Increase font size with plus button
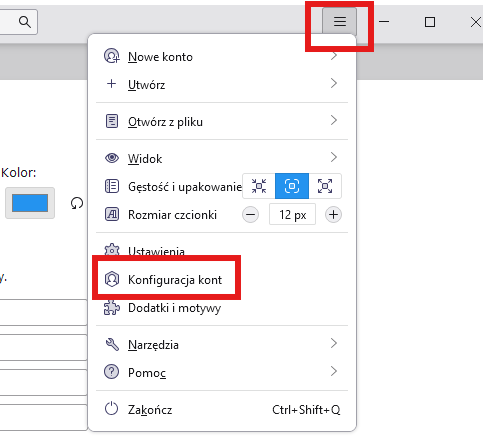The width and height of the screenshot is (483, 447). [x=333, y=215]
